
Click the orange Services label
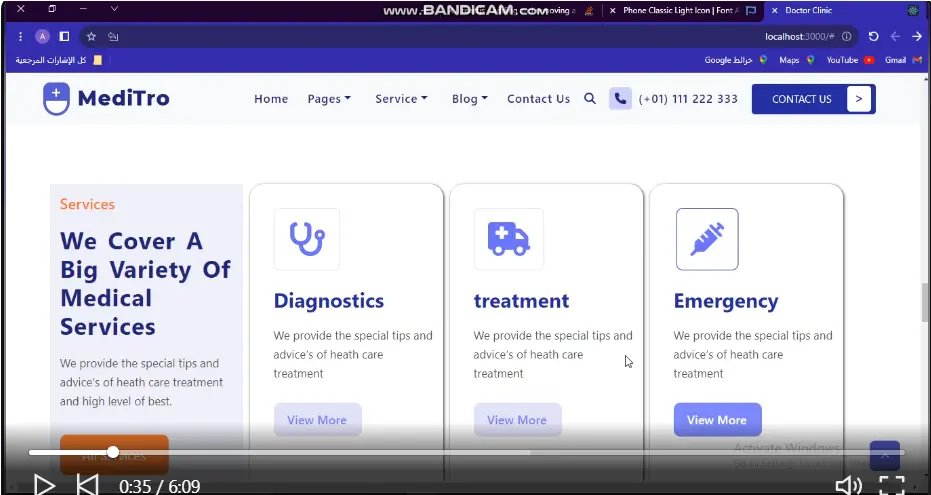click(87, 204)
